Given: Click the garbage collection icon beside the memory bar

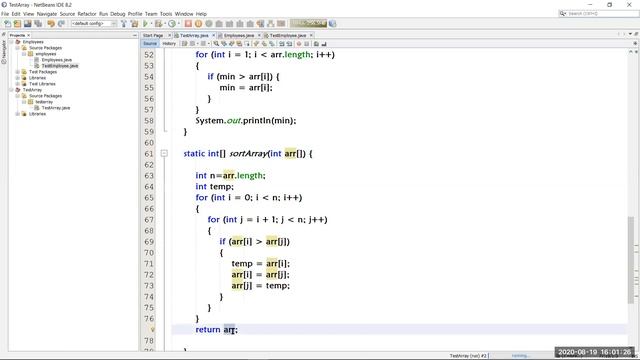Looking at the screenshot, I should [332, 24].
